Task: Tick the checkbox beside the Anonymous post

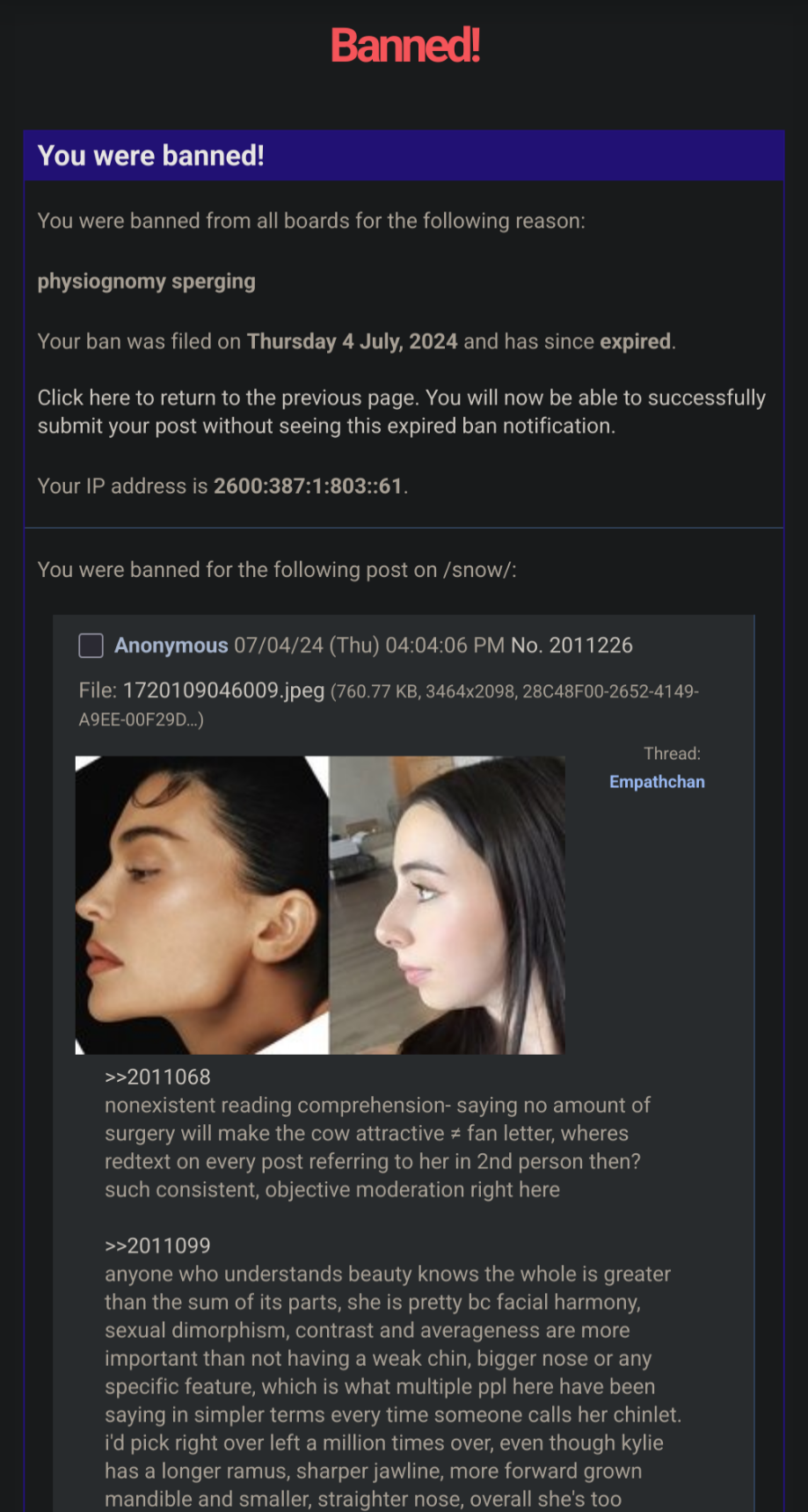Action: (x=91, y=646)
